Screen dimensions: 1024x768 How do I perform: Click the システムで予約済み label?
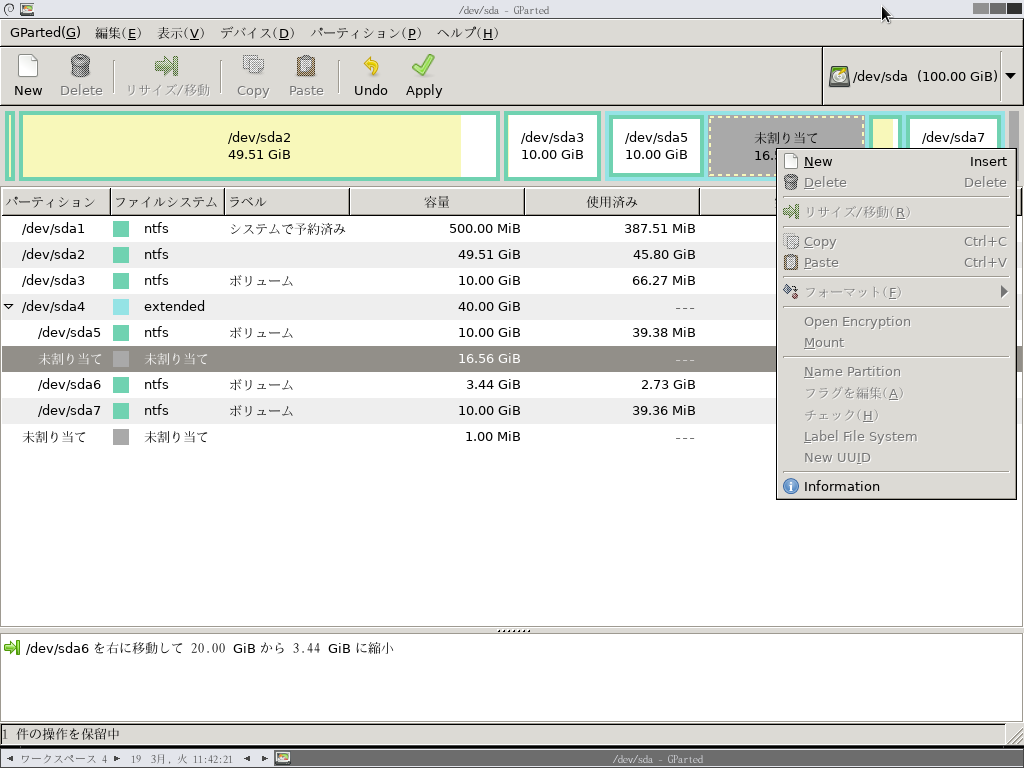(287, 229)
